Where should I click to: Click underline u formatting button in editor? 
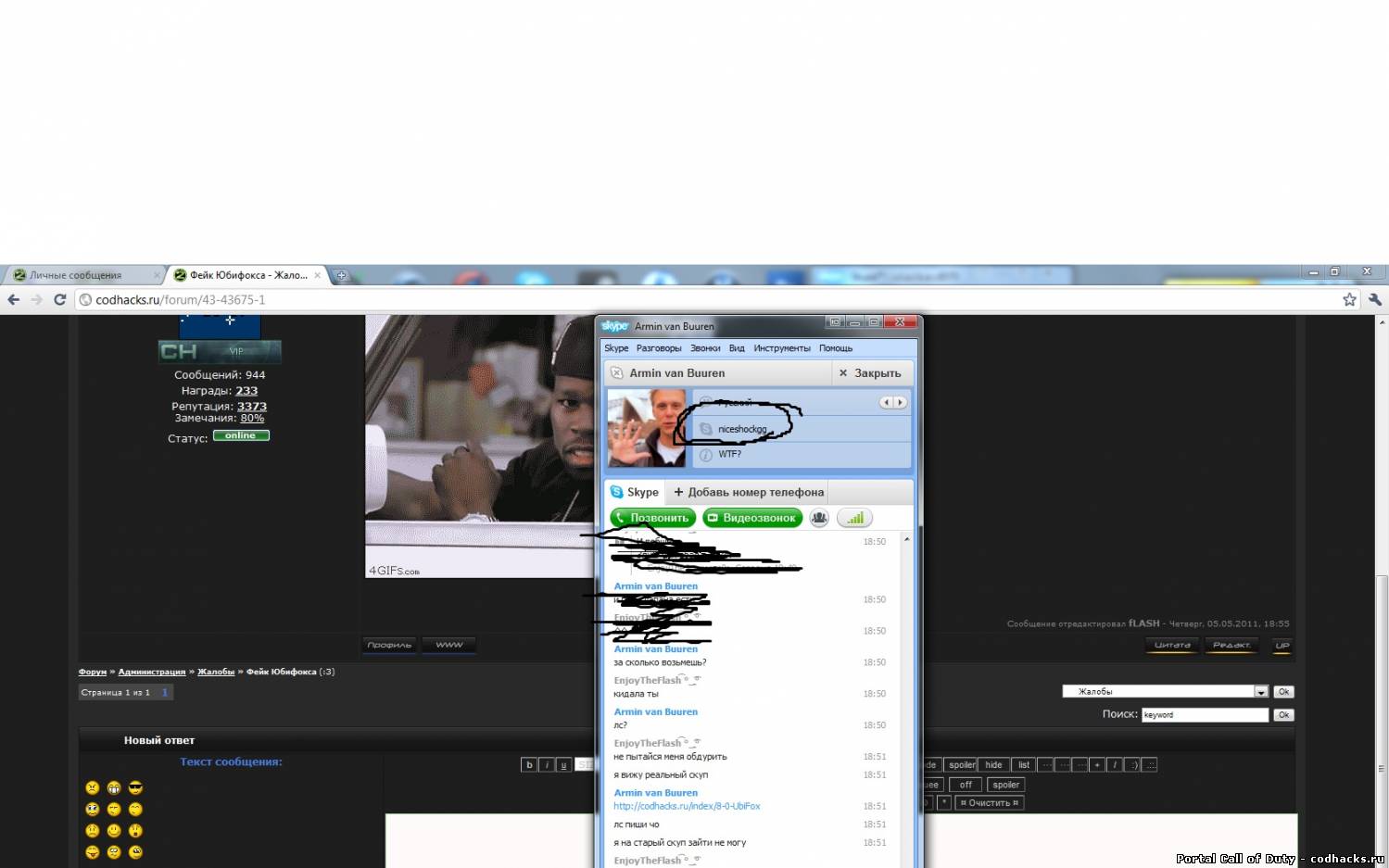tap(563, 764)
